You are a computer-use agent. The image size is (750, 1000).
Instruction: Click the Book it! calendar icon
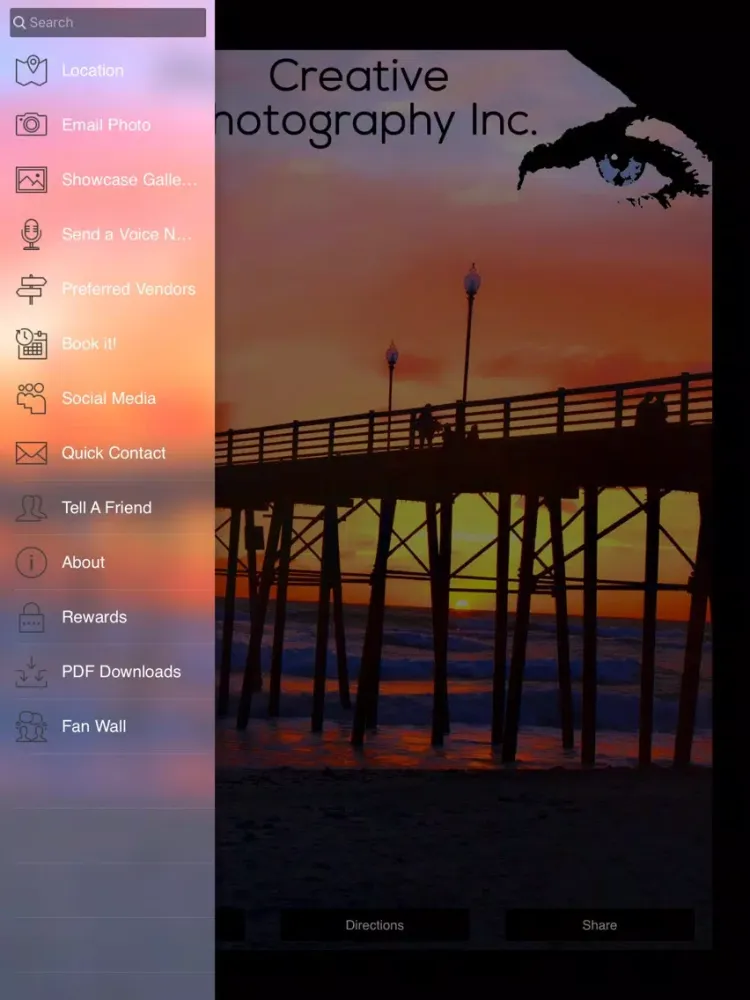click(31, 344)
